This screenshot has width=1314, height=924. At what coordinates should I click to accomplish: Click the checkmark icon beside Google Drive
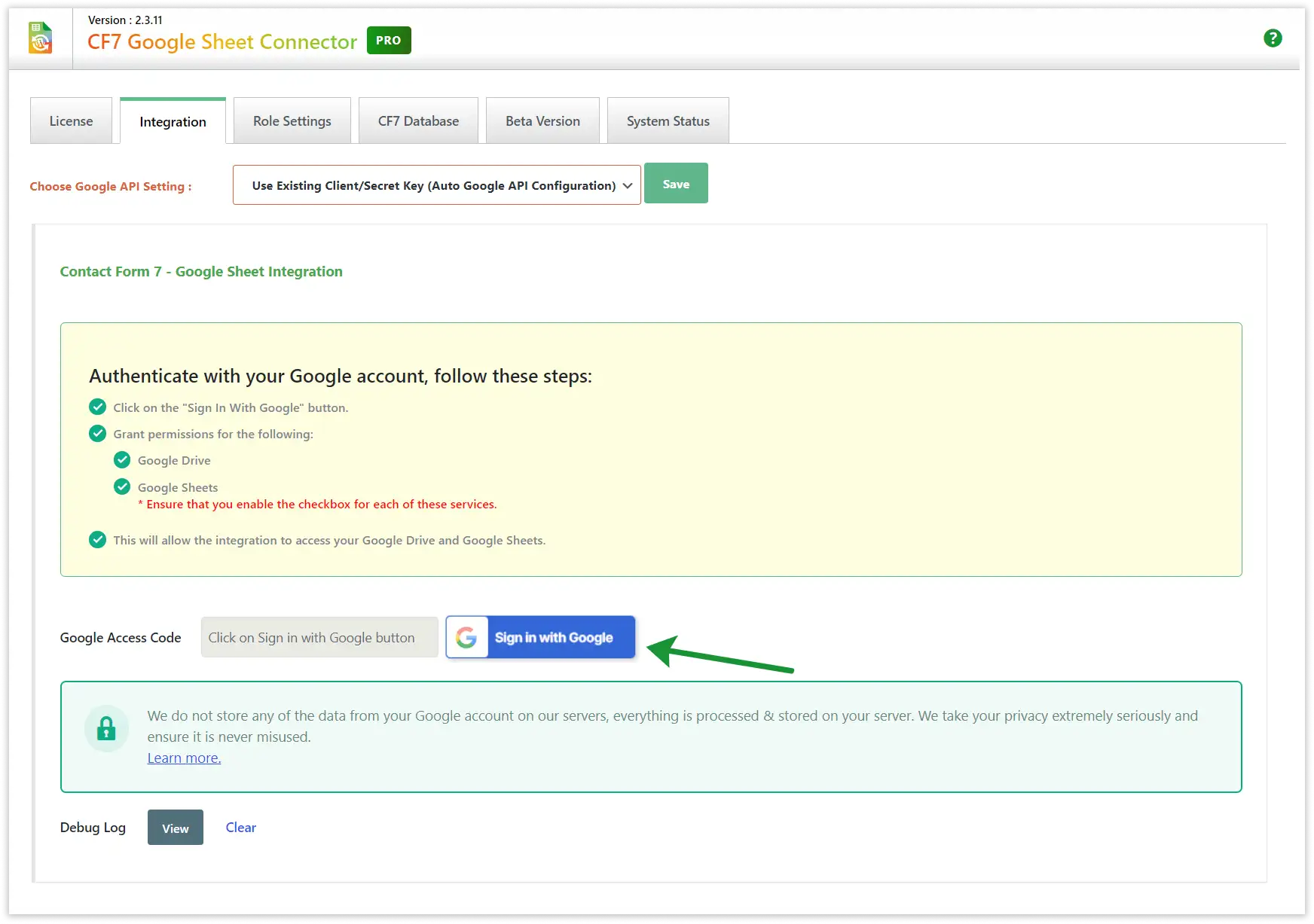pyautogui.click(x=122, y=460)
